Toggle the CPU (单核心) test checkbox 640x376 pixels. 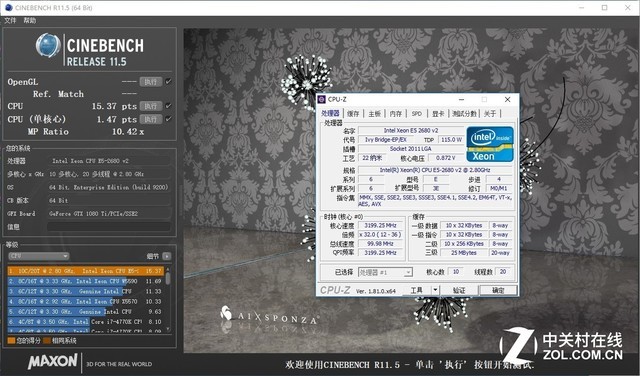[x=168, y=119]
